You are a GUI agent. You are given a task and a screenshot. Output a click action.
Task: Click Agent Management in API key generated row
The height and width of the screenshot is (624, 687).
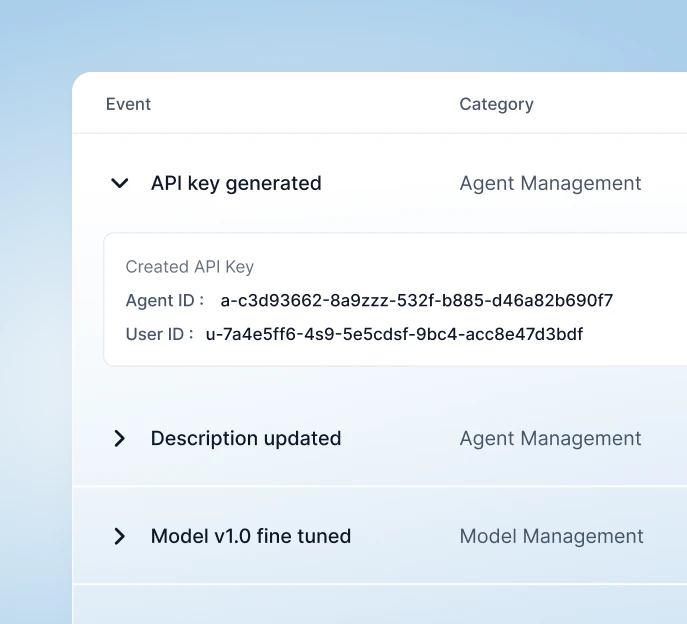(550, 183)
